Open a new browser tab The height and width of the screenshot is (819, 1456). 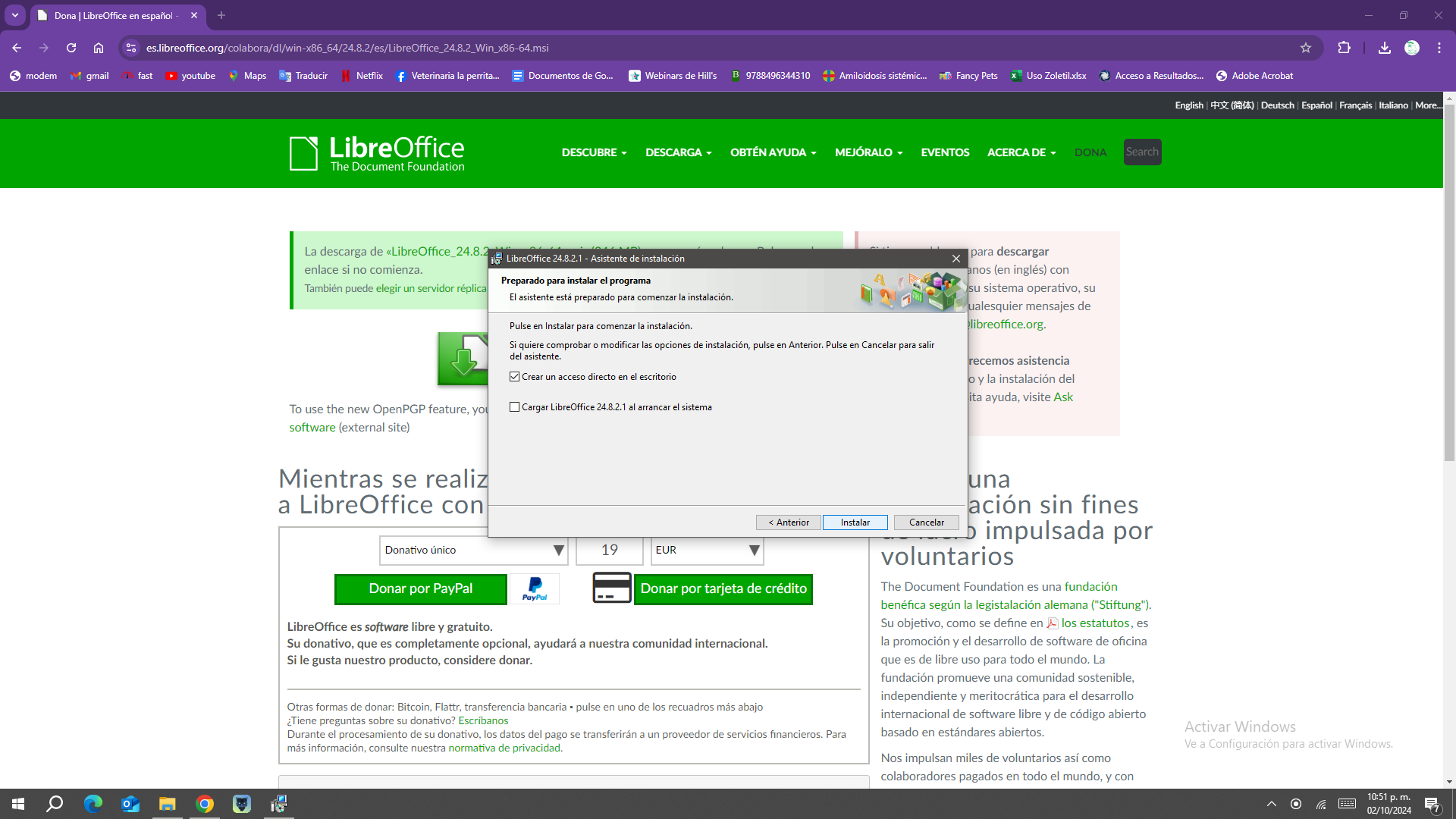pos(221,15)
